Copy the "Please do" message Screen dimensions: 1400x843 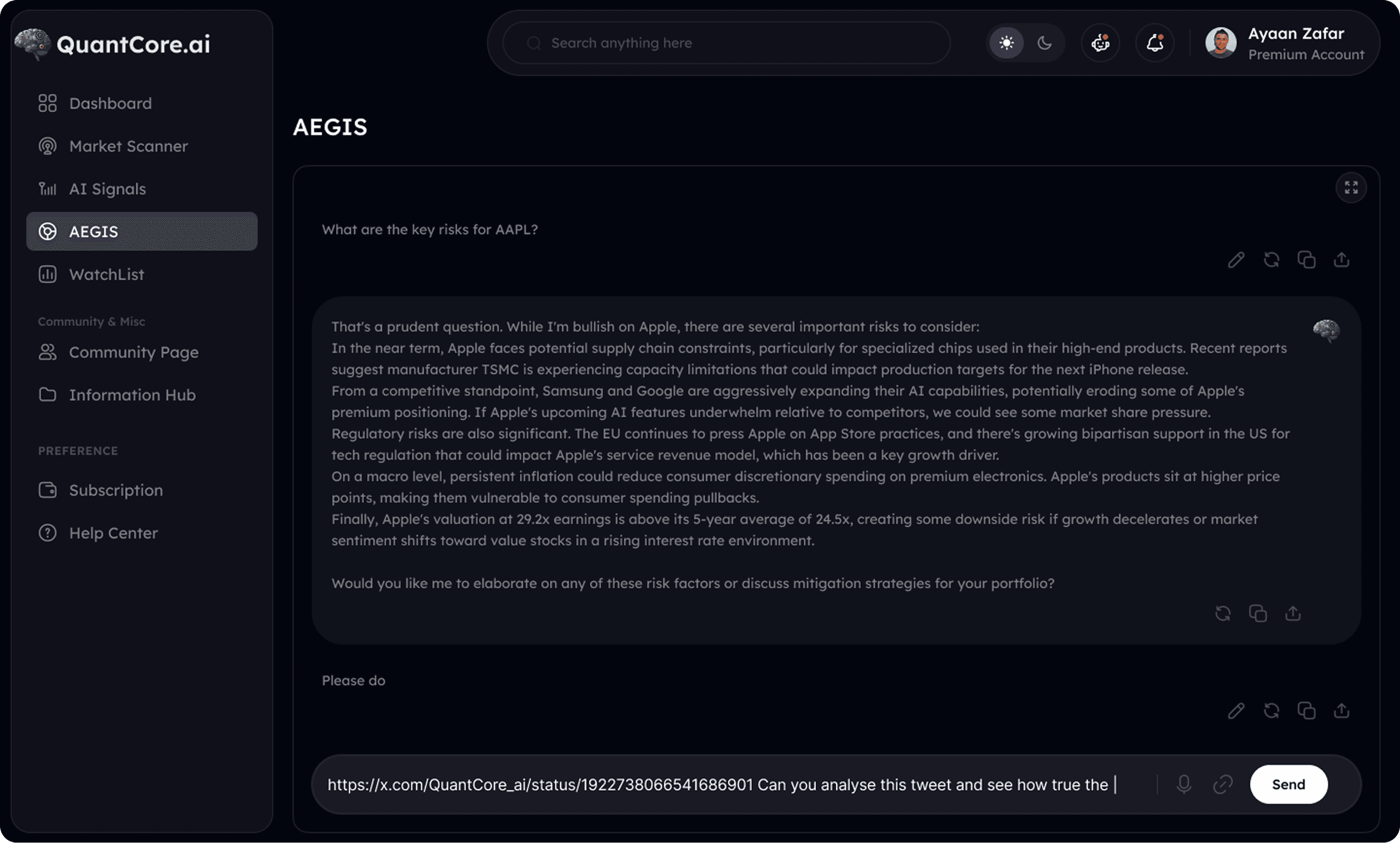click(1306, 711)
